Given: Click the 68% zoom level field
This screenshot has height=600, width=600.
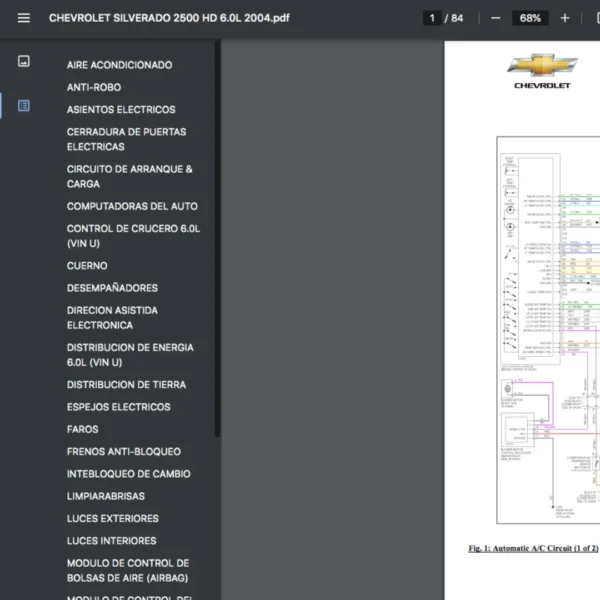Looking at the screenshot, I should (x=530, y=18).
